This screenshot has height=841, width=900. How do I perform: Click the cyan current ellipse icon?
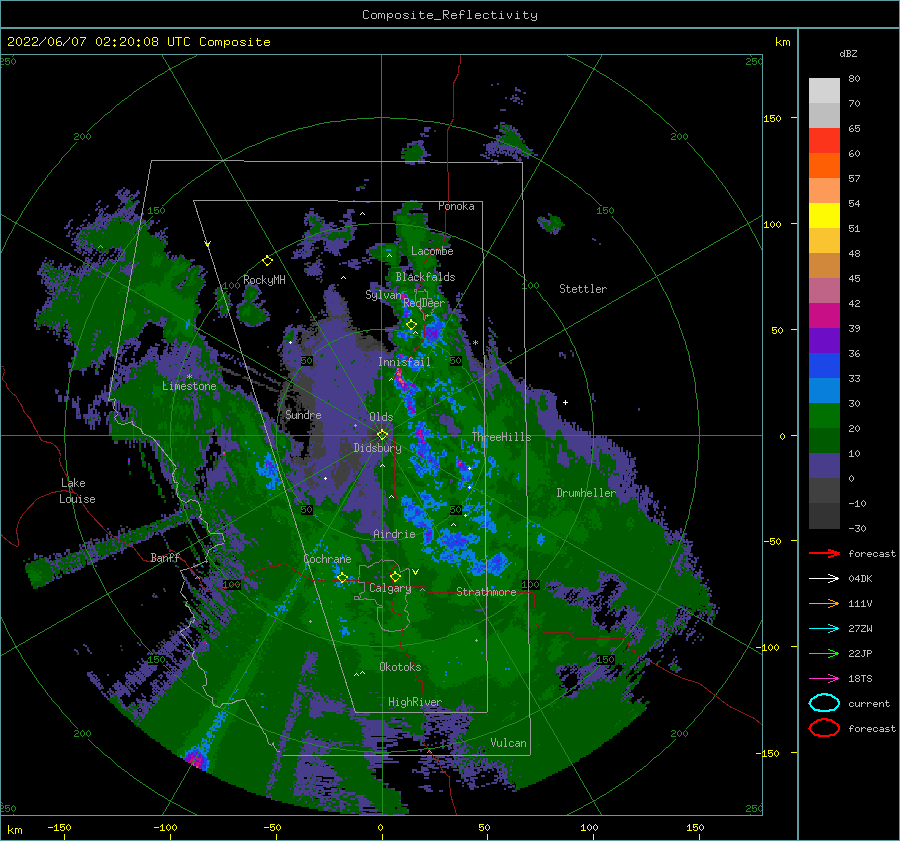[824, 703]
